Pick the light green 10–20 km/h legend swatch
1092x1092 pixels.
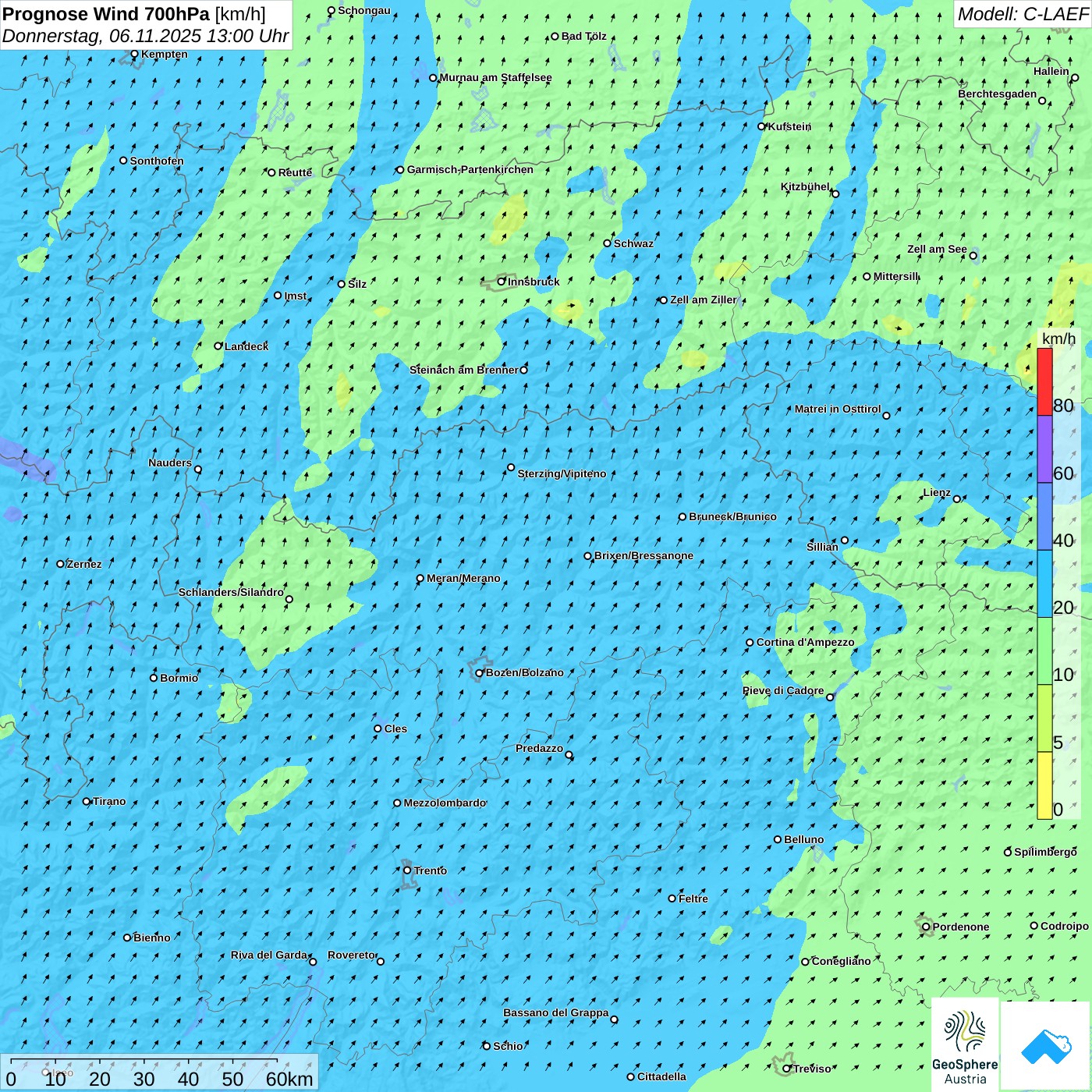[1044, 651]
